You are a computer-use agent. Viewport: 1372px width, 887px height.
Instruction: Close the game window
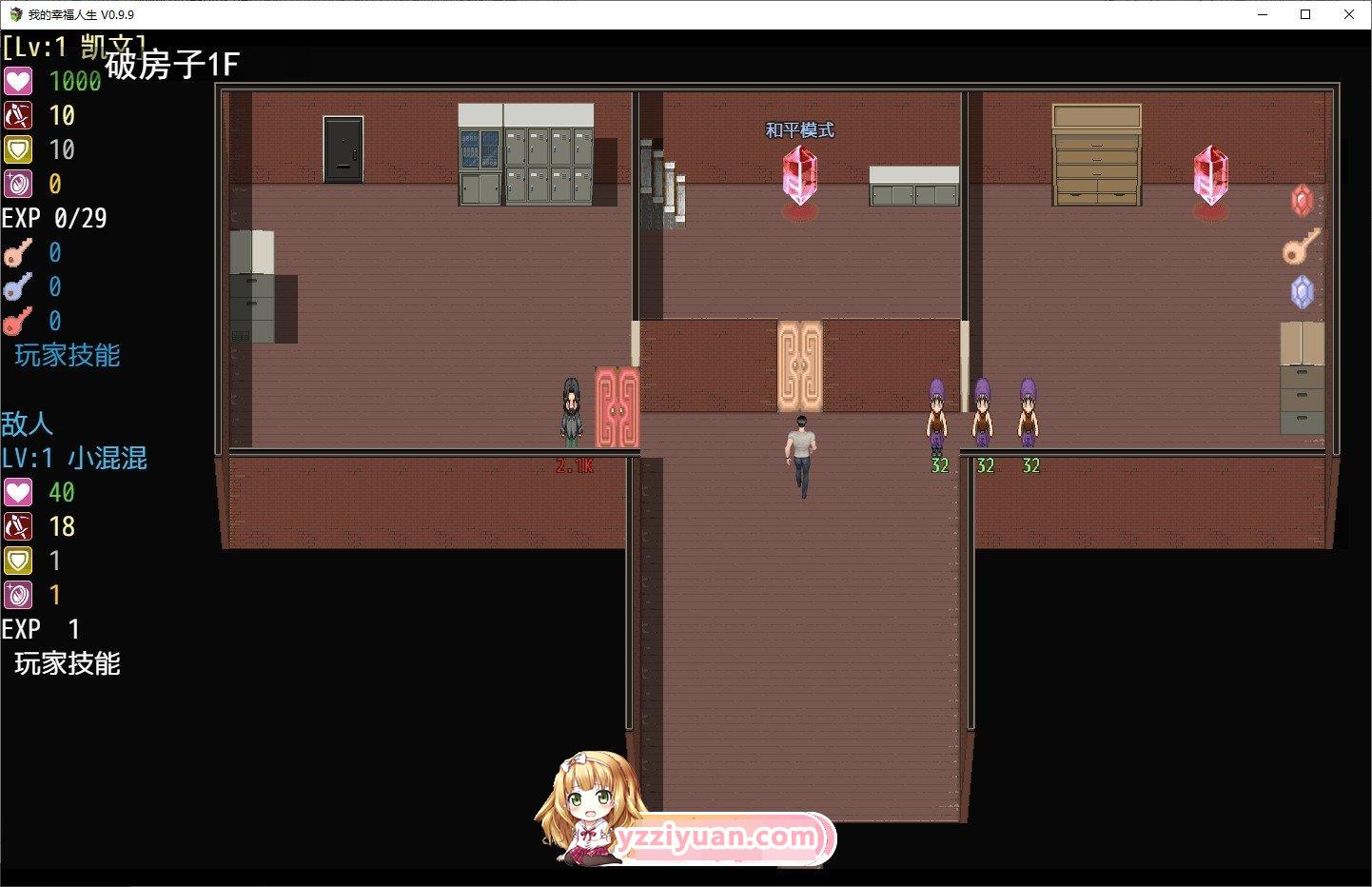coord(1349,14)
